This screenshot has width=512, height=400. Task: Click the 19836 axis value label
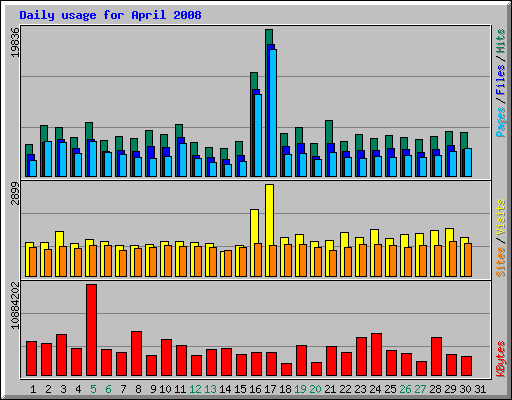click(x=15, y=42)
